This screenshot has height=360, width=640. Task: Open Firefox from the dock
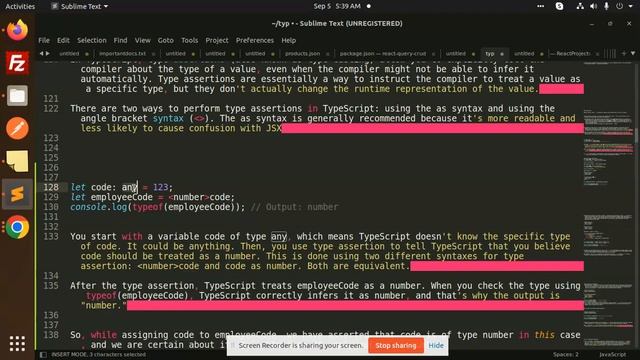(17, 31)
